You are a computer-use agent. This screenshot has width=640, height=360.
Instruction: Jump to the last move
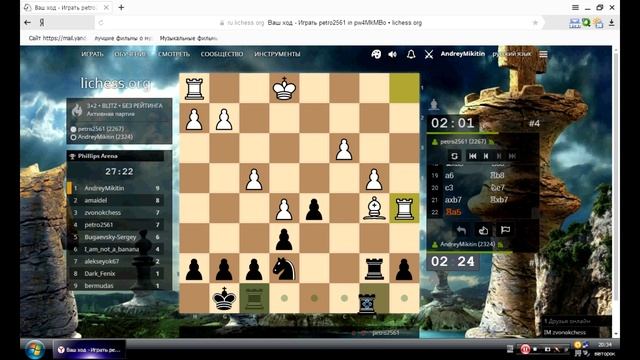click(x=513, y=156)
